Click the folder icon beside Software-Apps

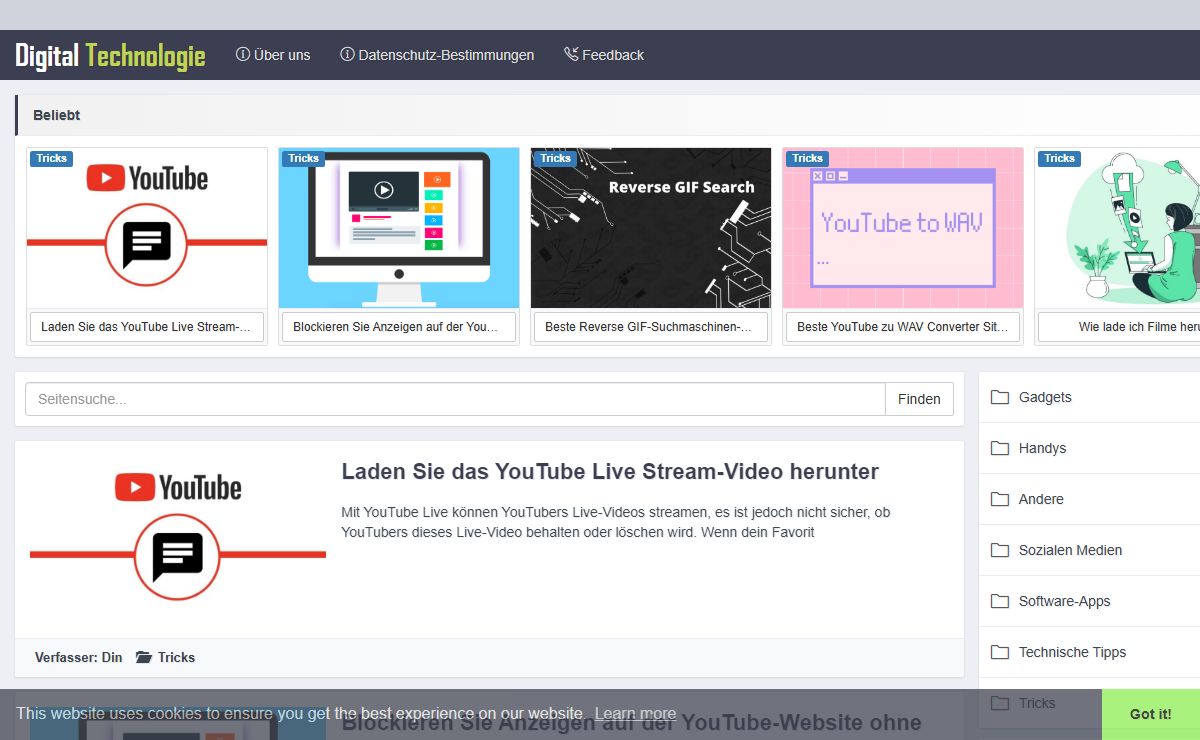click(x=1000, y=601)
